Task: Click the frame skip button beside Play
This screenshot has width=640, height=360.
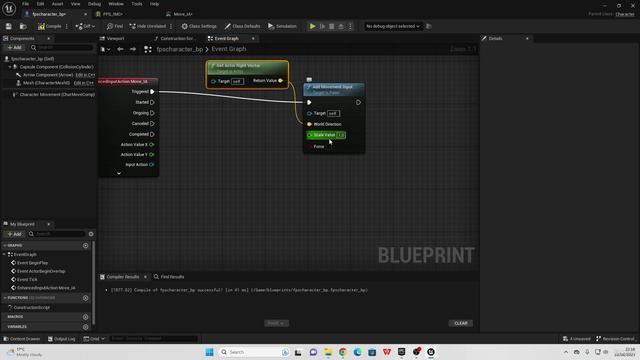Action: point(322,26)
